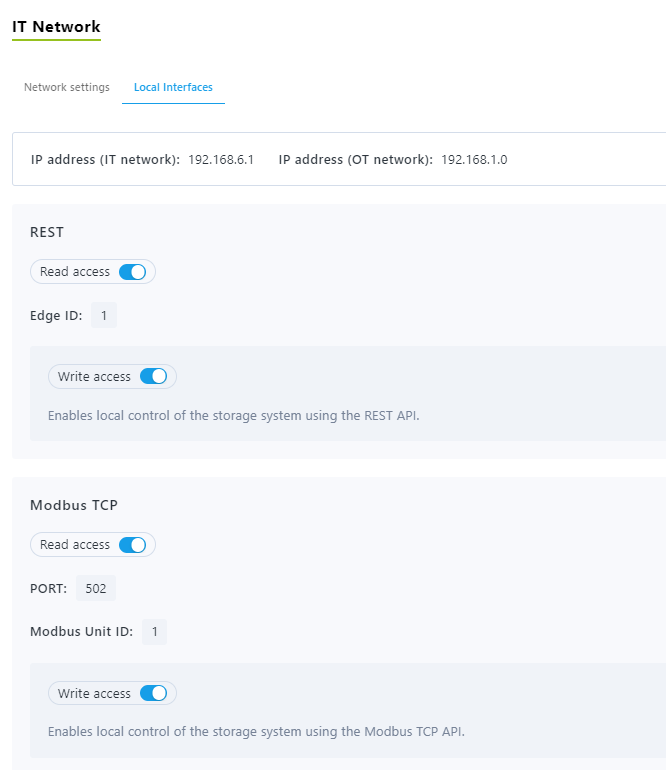Click the Modbus TCP section title
The width and height of the screenshot is (666, 770).
(x=74, y=505)
